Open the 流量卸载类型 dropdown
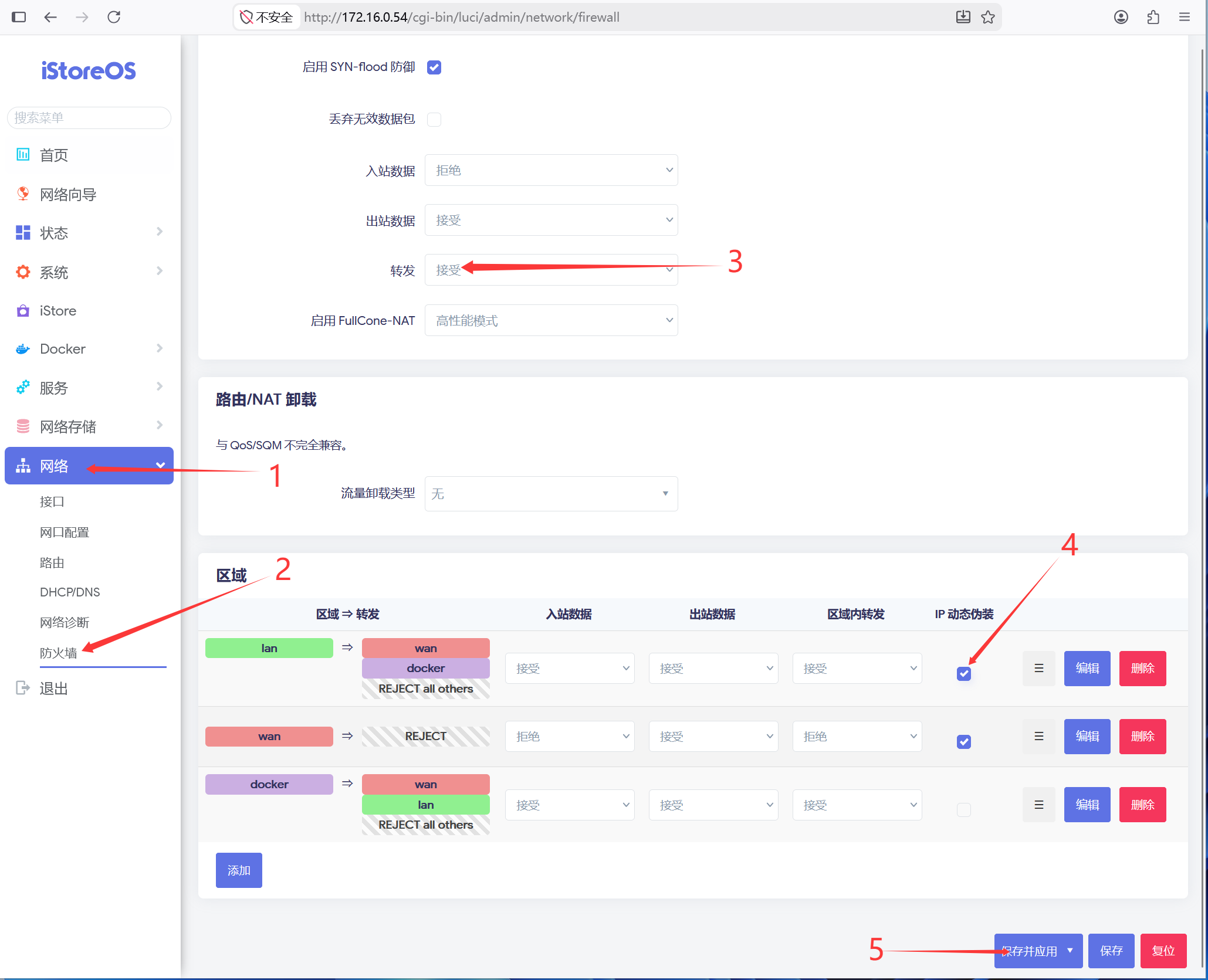 click(x=551, y=494)
